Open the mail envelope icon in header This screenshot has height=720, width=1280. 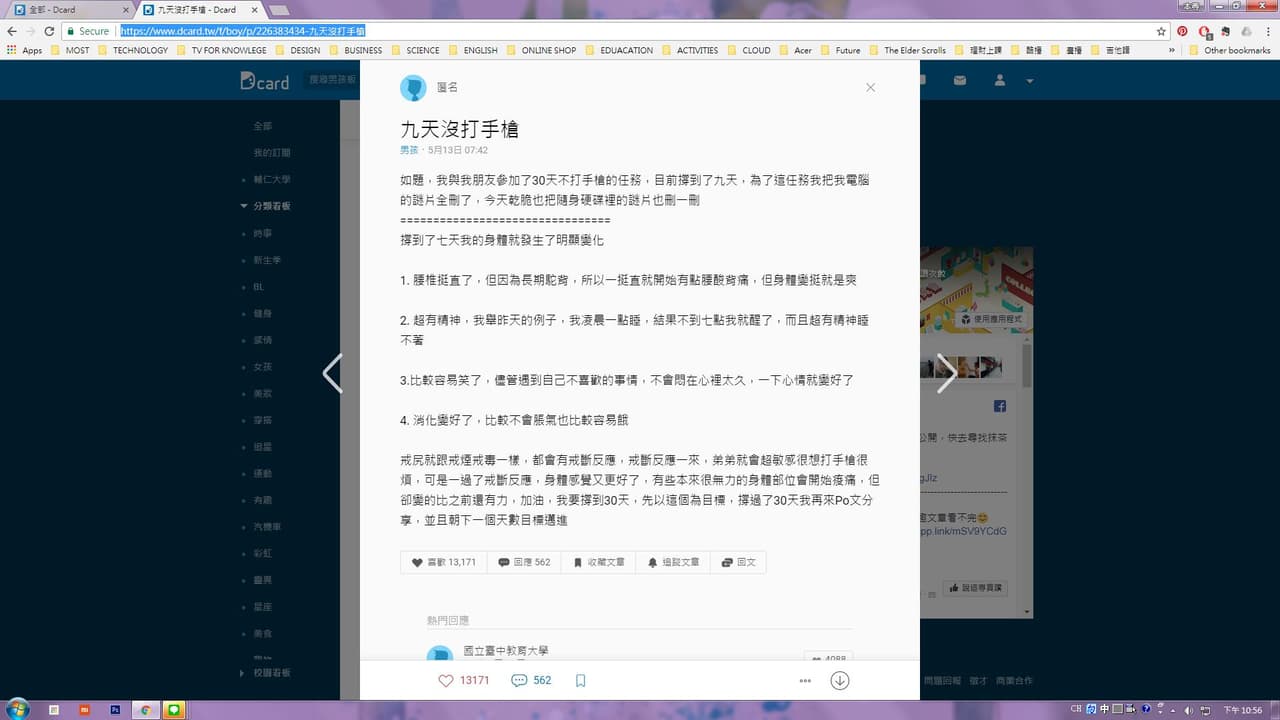(960, 80)
